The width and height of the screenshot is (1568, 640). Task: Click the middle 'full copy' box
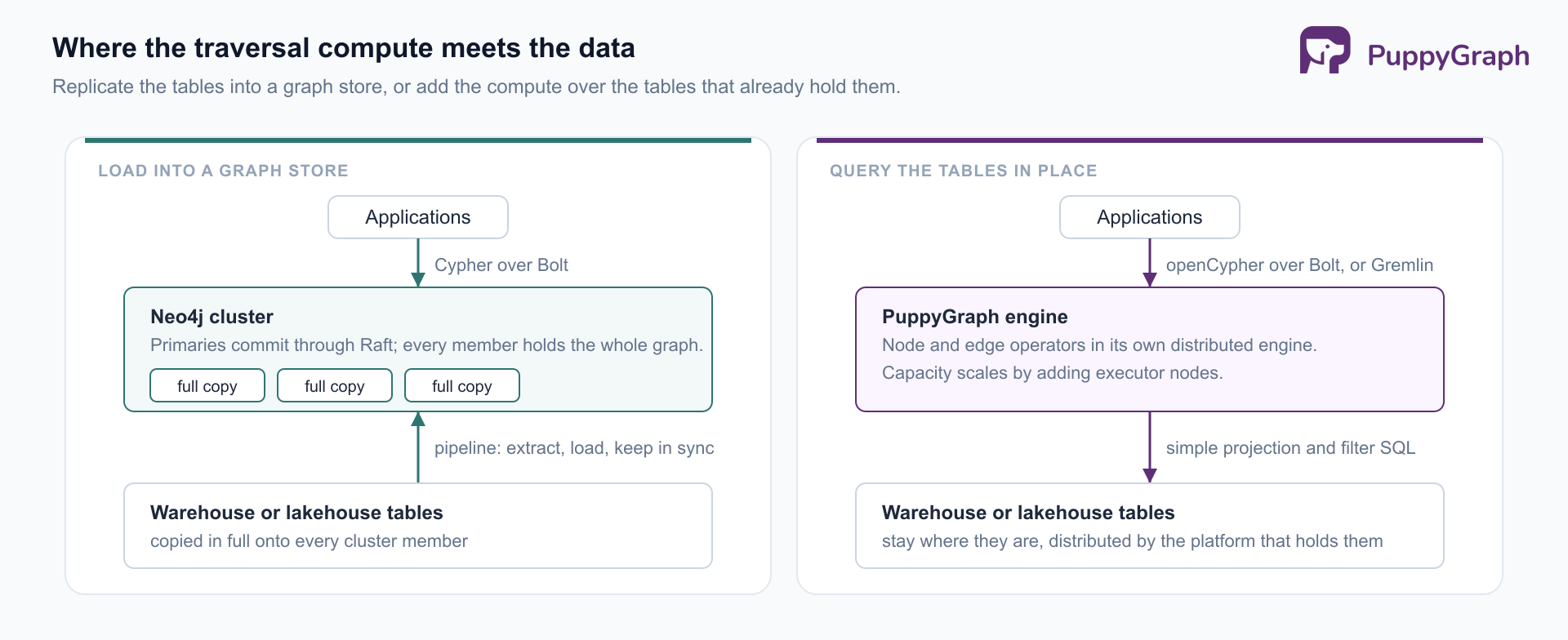[x=335, y=385]
